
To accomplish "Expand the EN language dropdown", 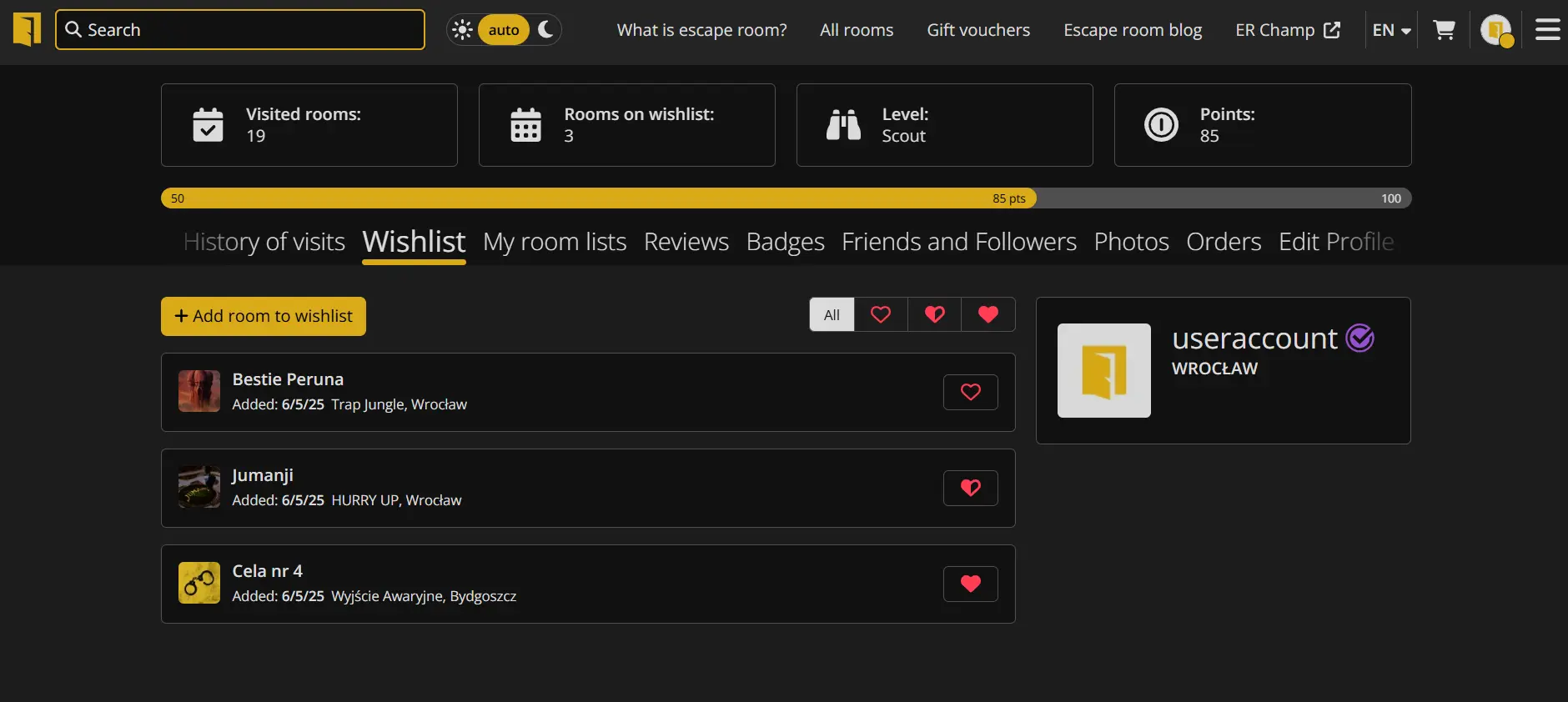I will [x=1391, y=30].
